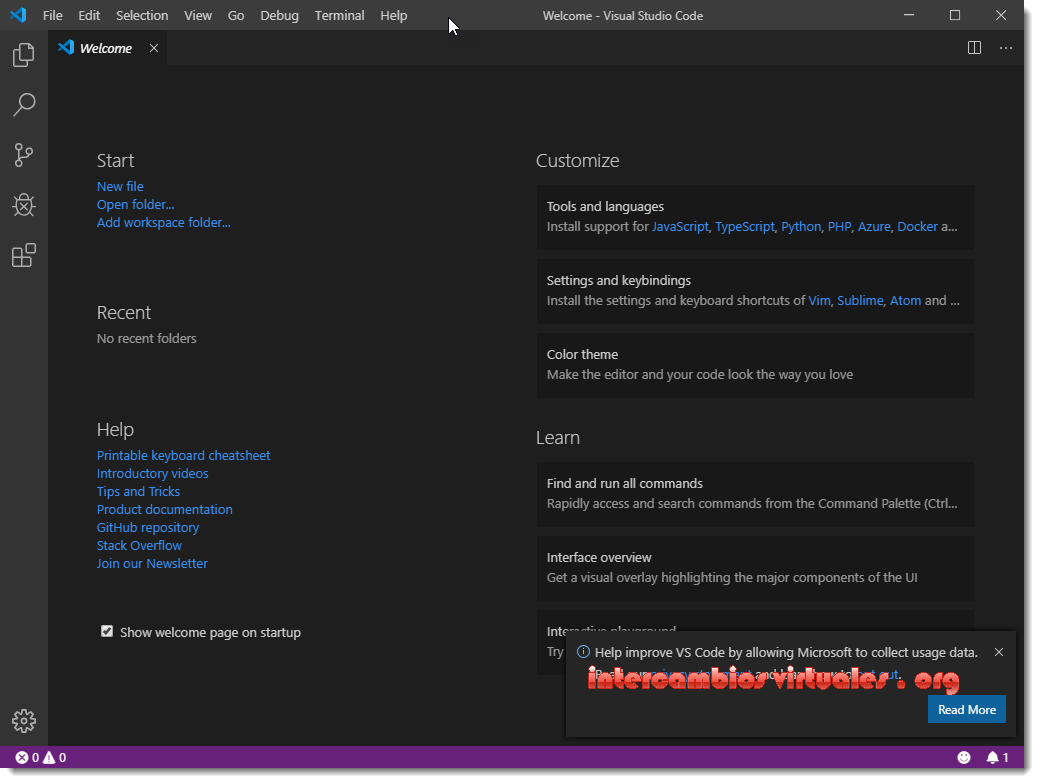Open Tips and Tricks link
This screenshot has height=783, width=1039.
coord(138,492)
